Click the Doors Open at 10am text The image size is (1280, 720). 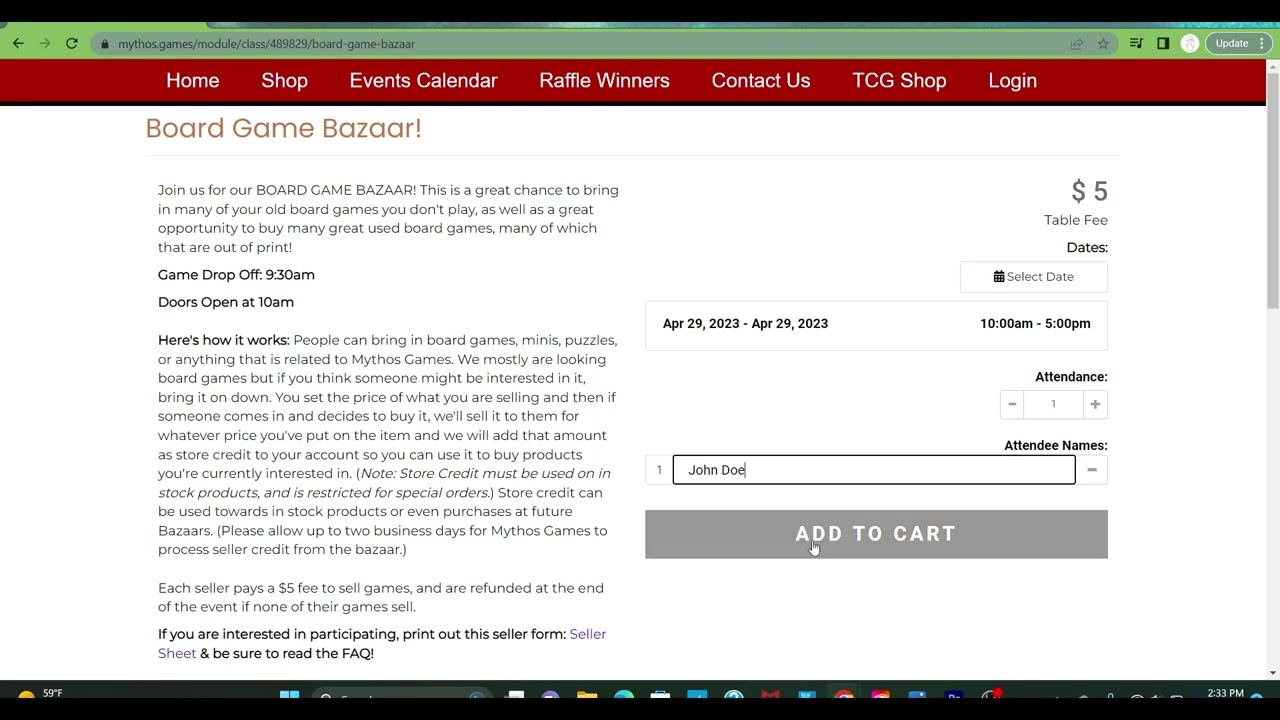point(226,302)
